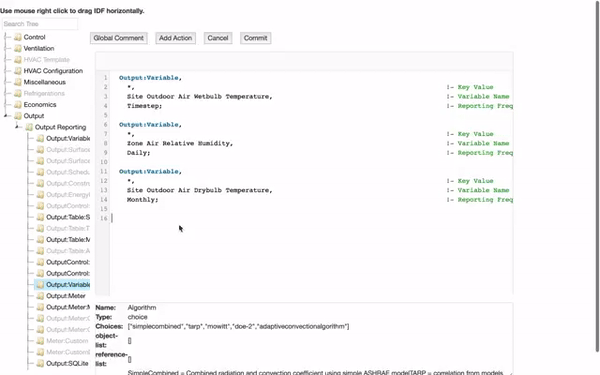
Task: Click the Output:Variable header on line 11
Action: click(150, 171)
